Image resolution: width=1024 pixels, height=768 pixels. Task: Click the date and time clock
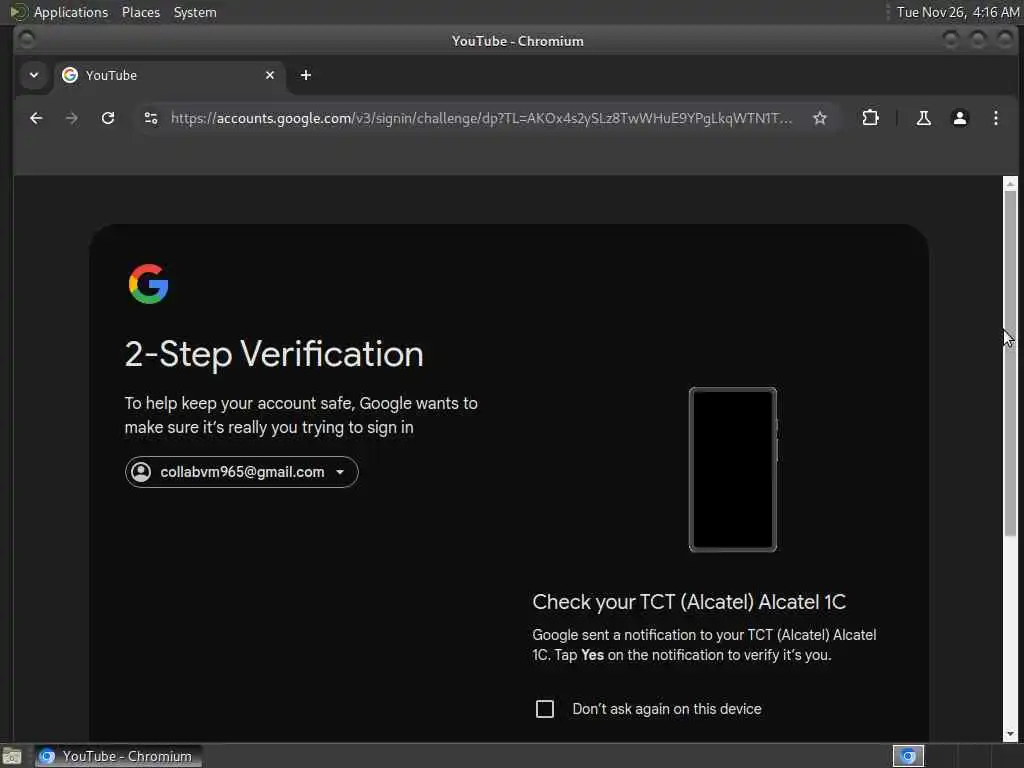[957, 12]
